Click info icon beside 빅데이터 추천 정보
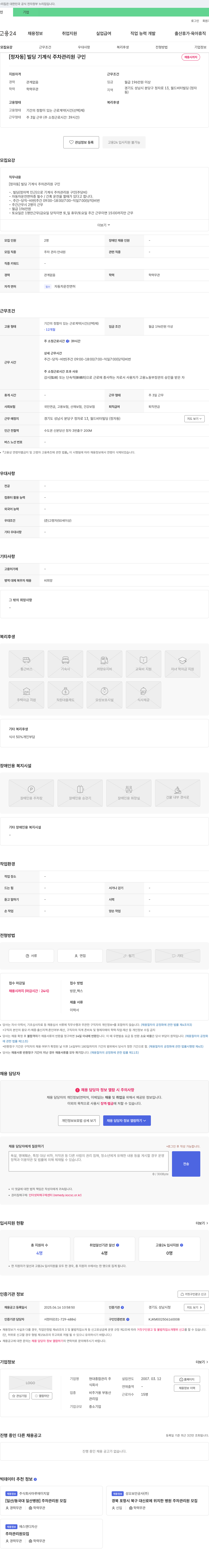Image resolution: width=209 pixels, height=1568 pixels. click(x=35, y=1479)
